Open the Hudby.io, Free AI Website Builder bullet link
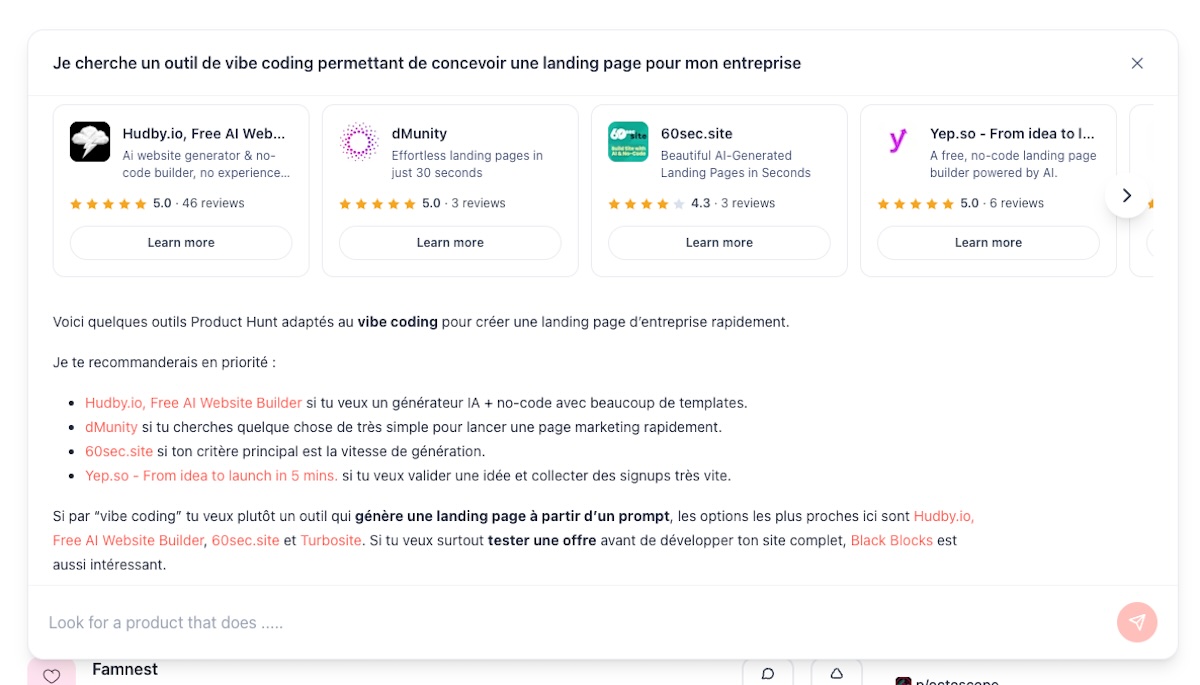Viewport: 1200px width, 685px height. (x=193, y=403)
